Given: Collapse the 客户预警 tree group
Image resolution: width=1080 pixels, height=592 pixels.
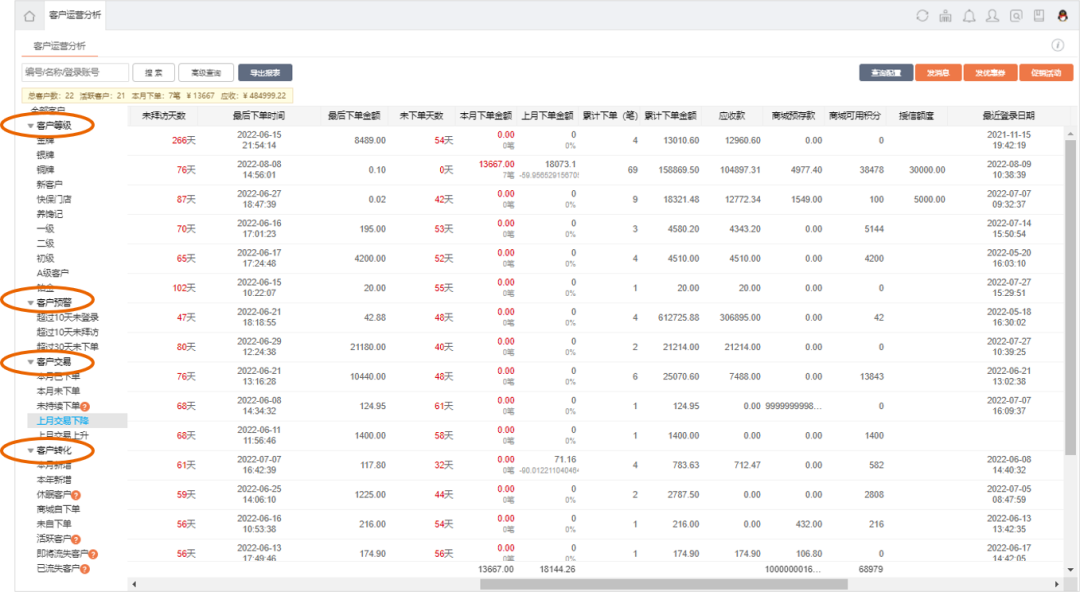Looking at the screenshot, I should 31,302.
